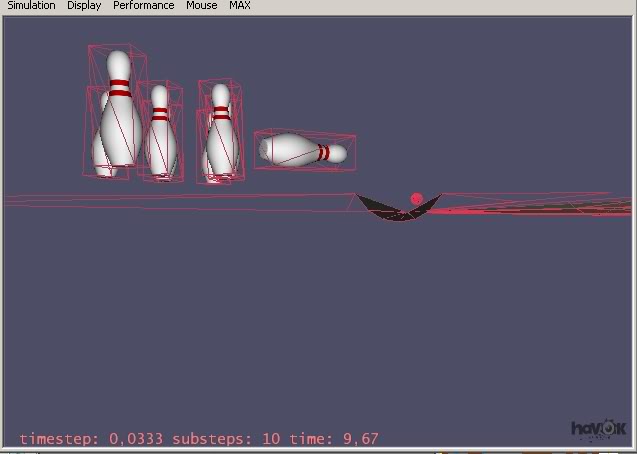Open the Performance menu
The width and height of the screenshot is (637, 454).
click(143, 5)
